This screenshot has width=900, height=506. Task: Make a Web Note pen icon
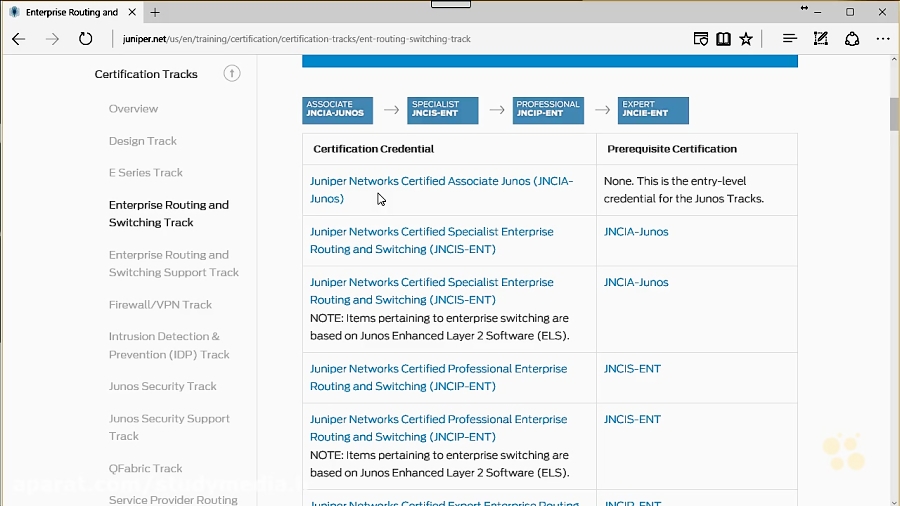coord(821,38)
